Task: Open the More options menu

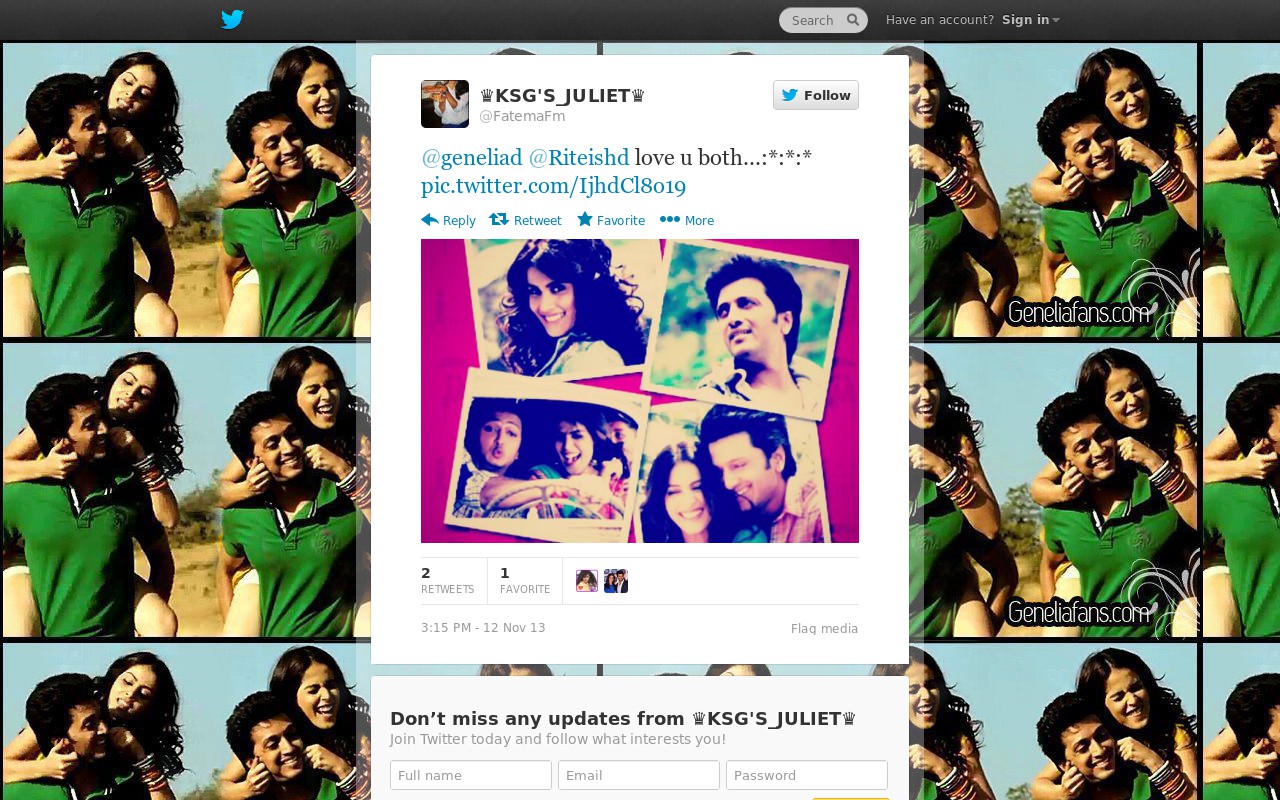Action: [x=687, y=220]
